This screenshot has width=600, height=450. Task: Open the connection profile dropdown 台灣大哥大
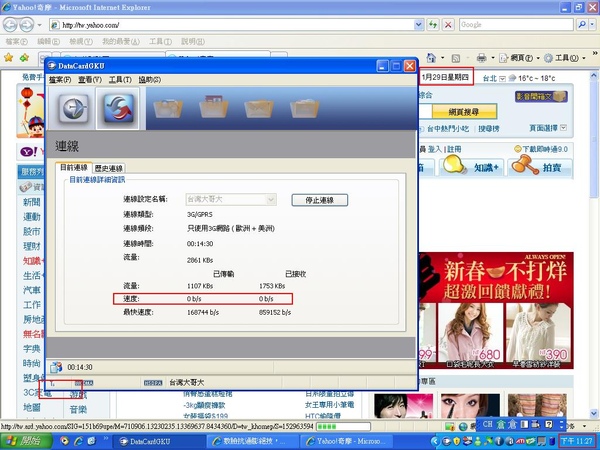(x=231, y=199)
